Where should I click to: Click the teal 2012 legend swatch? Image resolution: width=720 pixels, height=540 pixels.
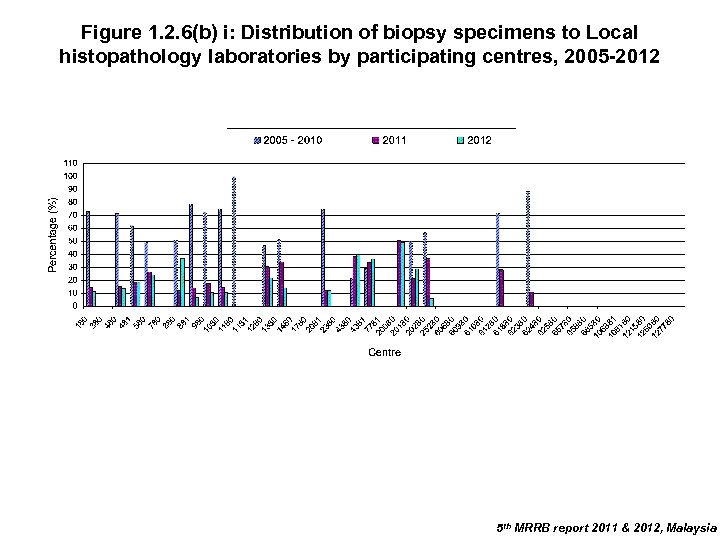[461, 141]
